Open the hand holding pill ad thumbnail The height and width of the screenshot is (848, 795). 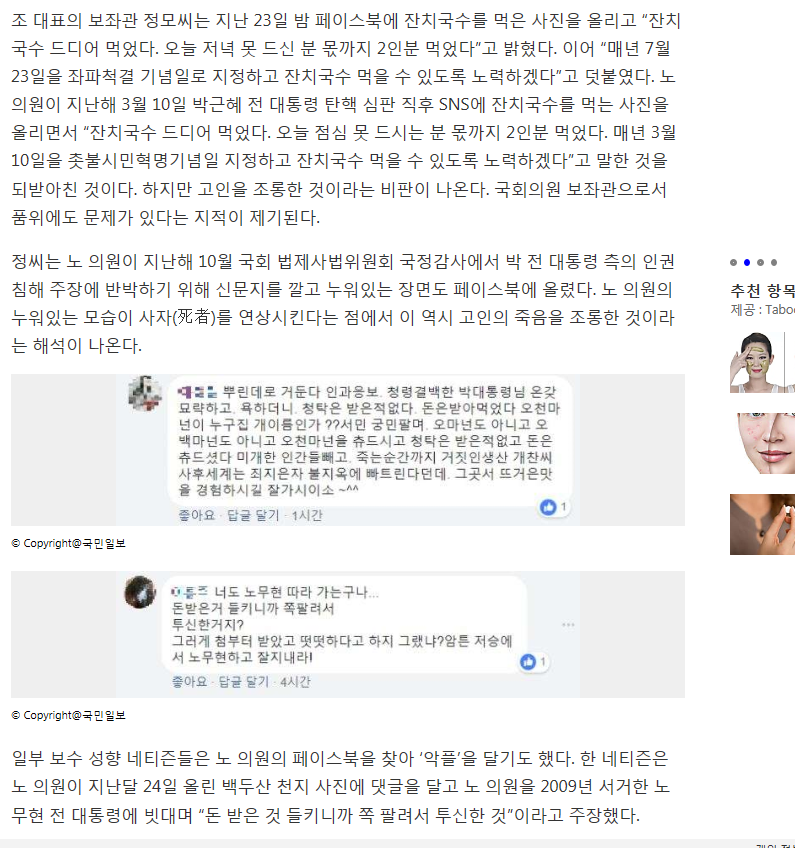[x=763, y=524]
